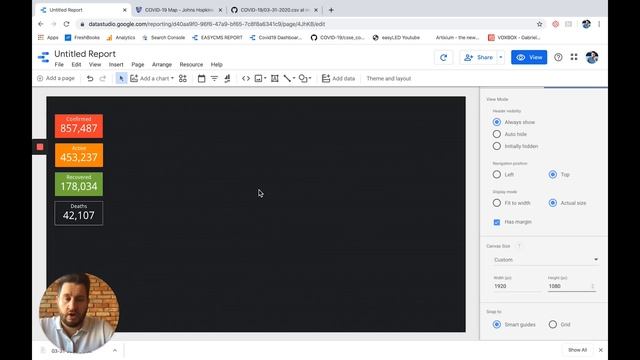Screen dimensions: 640x360
Task: Expand the download bar item chevron
Action: (115, 350)
